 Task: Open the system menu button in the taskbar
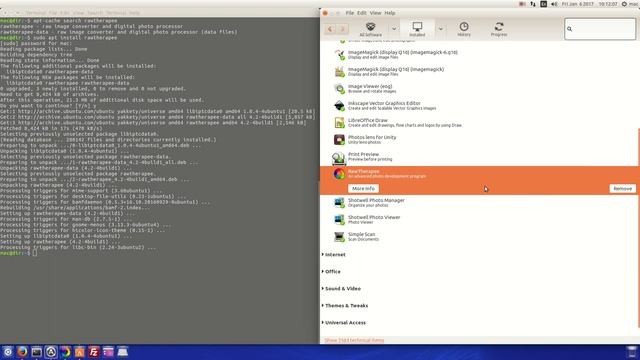pyautogui.click(x=7, y=352)
